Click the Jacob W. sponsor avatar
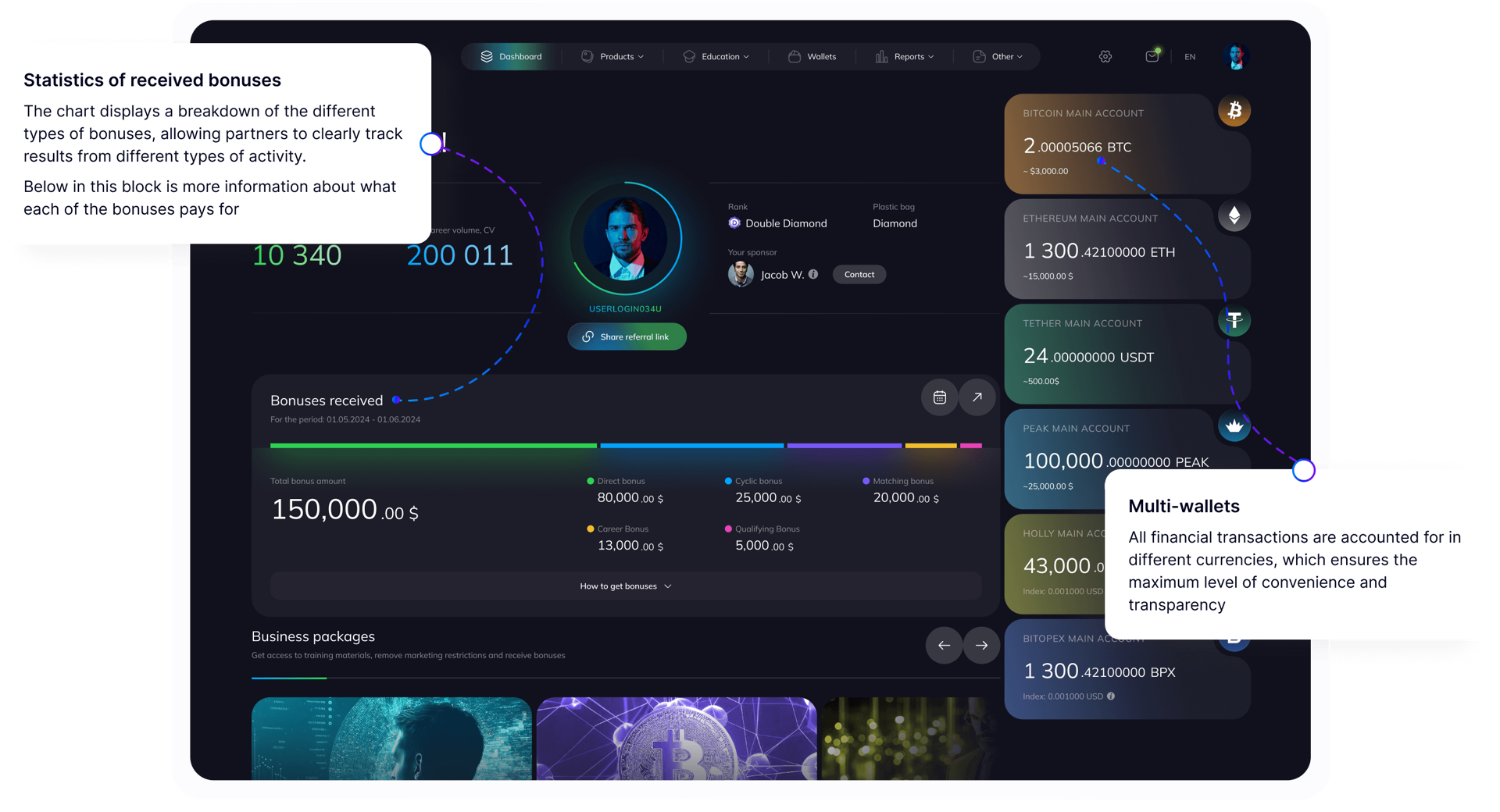 pyautogui.click(x=741, y=274)
